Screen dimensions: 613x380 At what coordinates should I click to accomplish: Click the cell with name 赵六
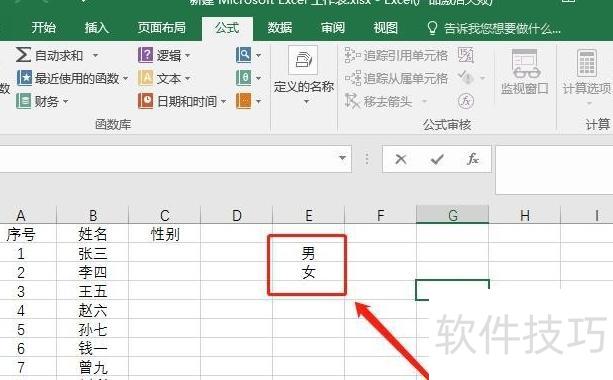tap(93, 310)
